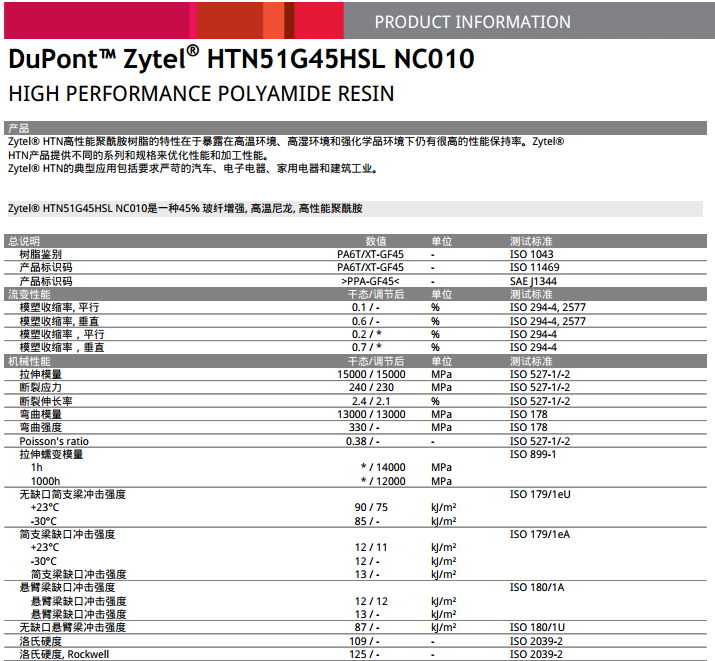Click the 无缺口悬臂梁冲击强度 row label

pos(72,628)
